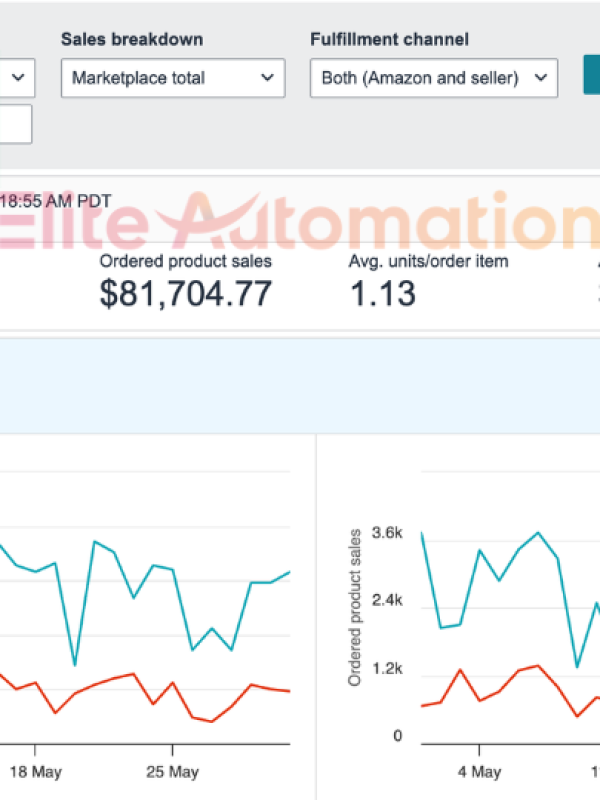Click the Ordered product sales metric label

pos(186,261)
